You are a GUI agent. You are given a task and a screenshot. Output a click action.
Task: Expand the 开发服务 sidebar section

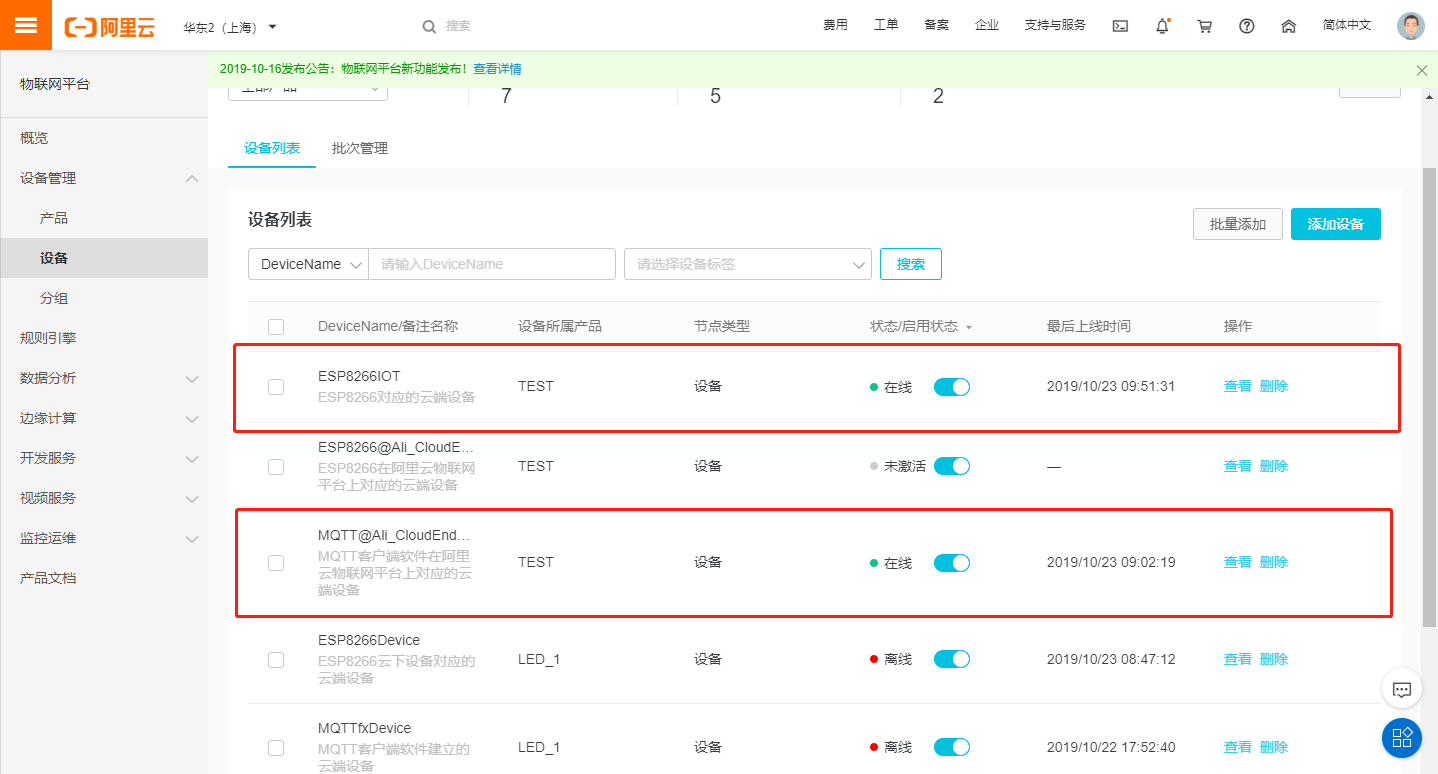pos(192,458)
